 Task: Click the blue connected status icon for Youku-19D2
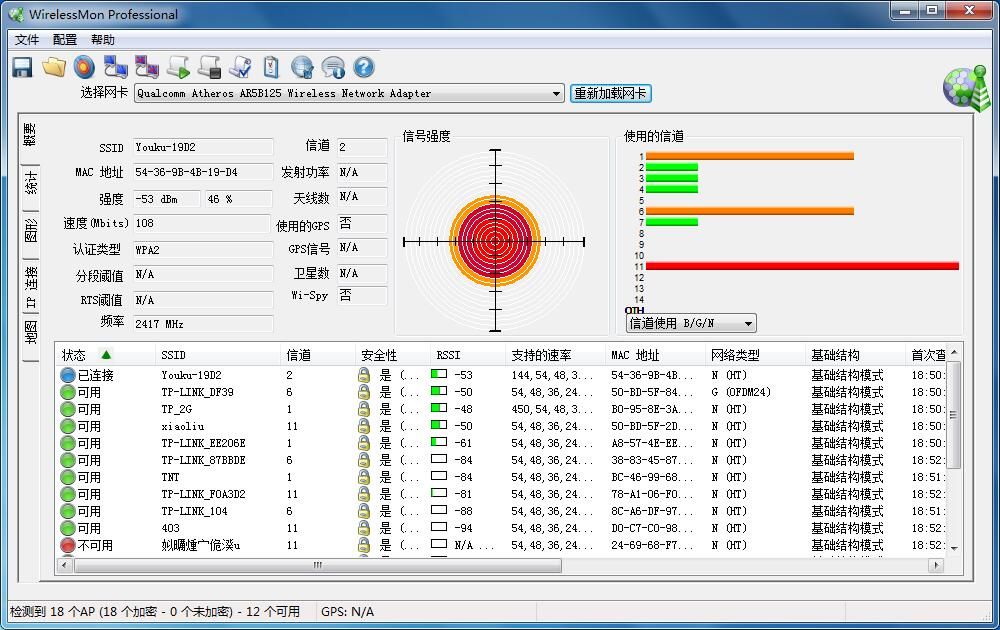(68, 375)
